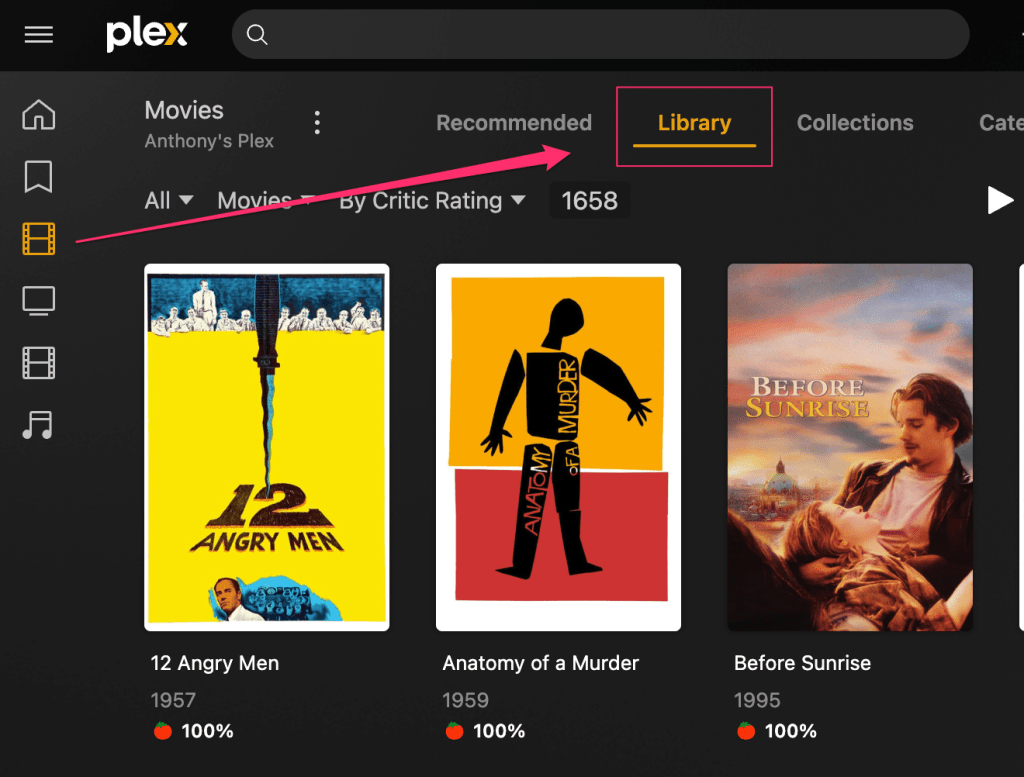Go to Home in sidebar

tap(39, 115)
